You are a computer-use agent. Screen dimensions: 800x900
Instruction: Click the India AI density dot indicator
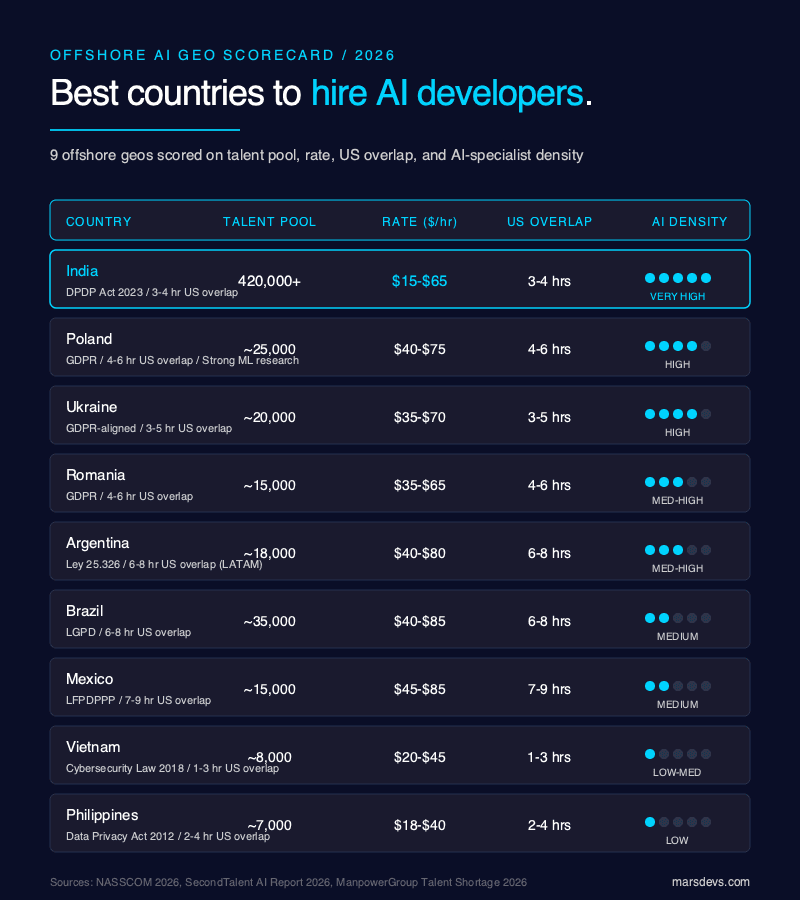677,278
